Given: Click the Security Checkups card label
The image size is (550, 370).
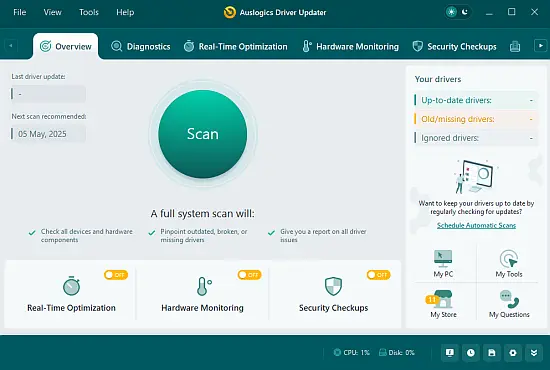Looking at the screenshot, I should pos(334,308).
